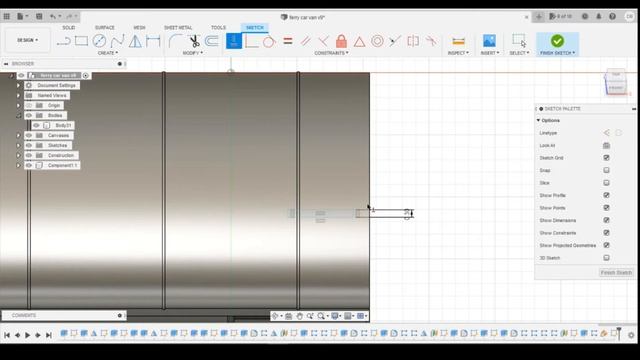Apply the Concentric constraint
Viewport: 640px width, 360px height.
coord(377,41)
